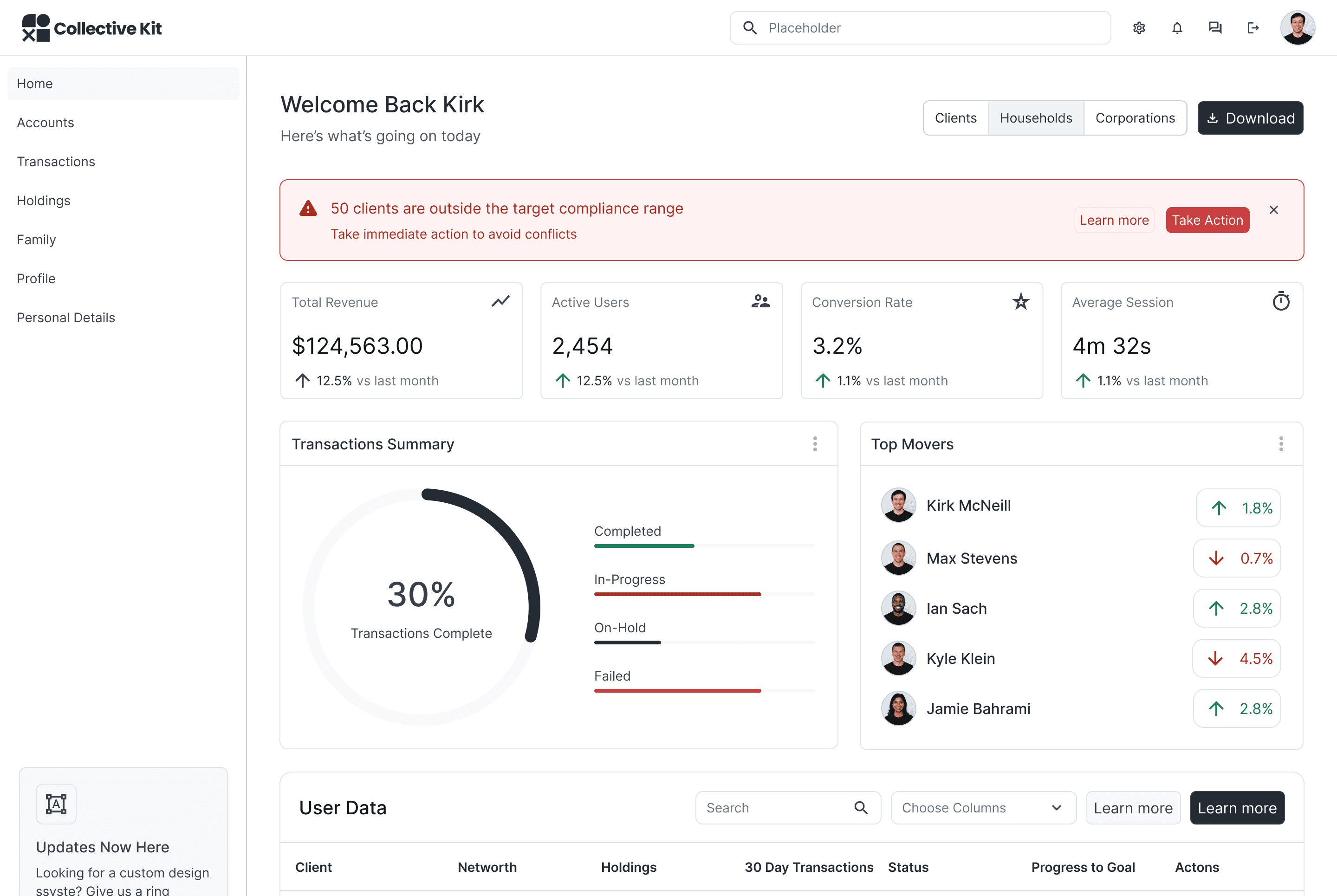Open the Choose Columns dropdown
Viewport: 1337px width, 896px height.
point(983,807)
